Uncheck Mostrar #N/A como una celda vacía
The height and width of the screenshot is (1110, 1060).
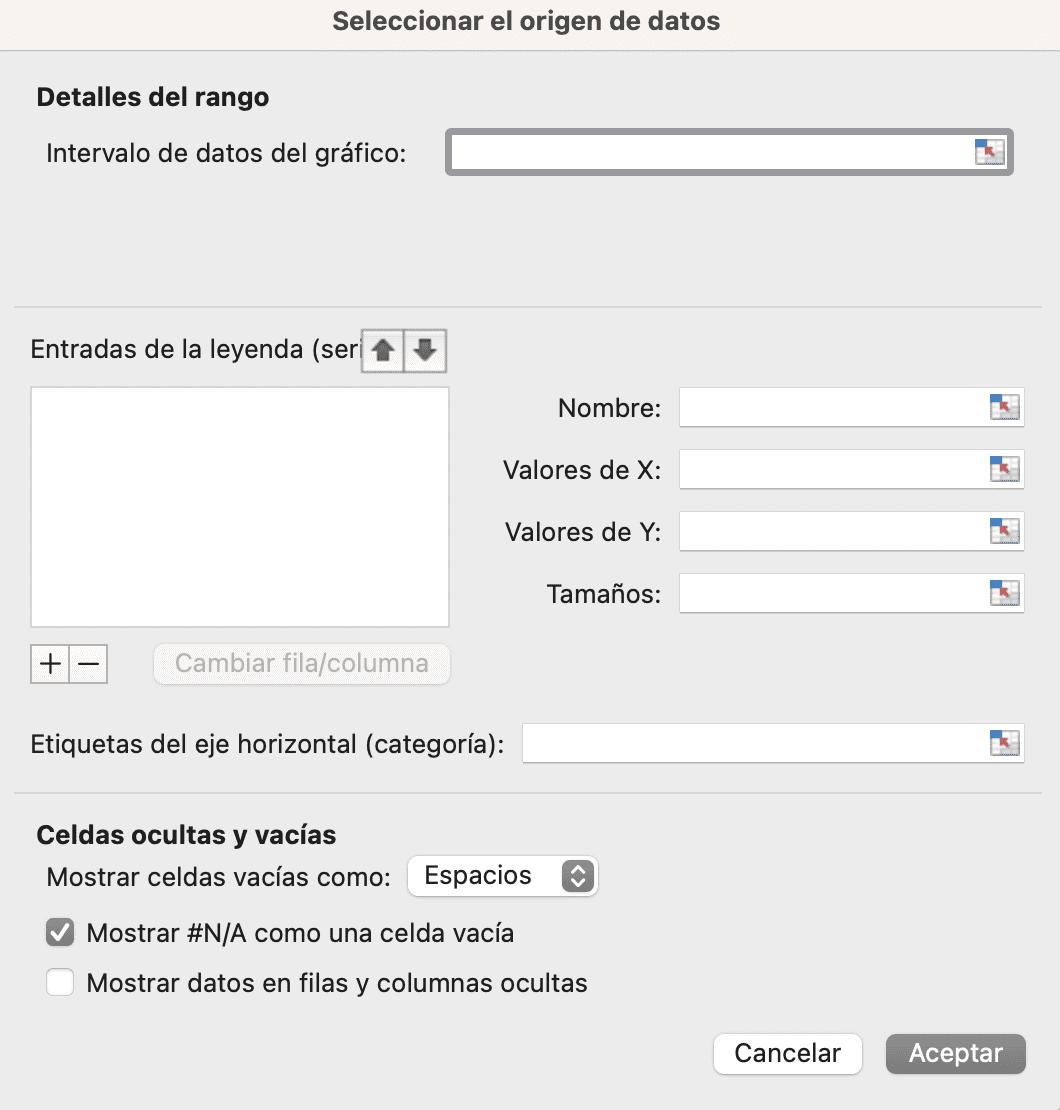click(x=60, y=932)
